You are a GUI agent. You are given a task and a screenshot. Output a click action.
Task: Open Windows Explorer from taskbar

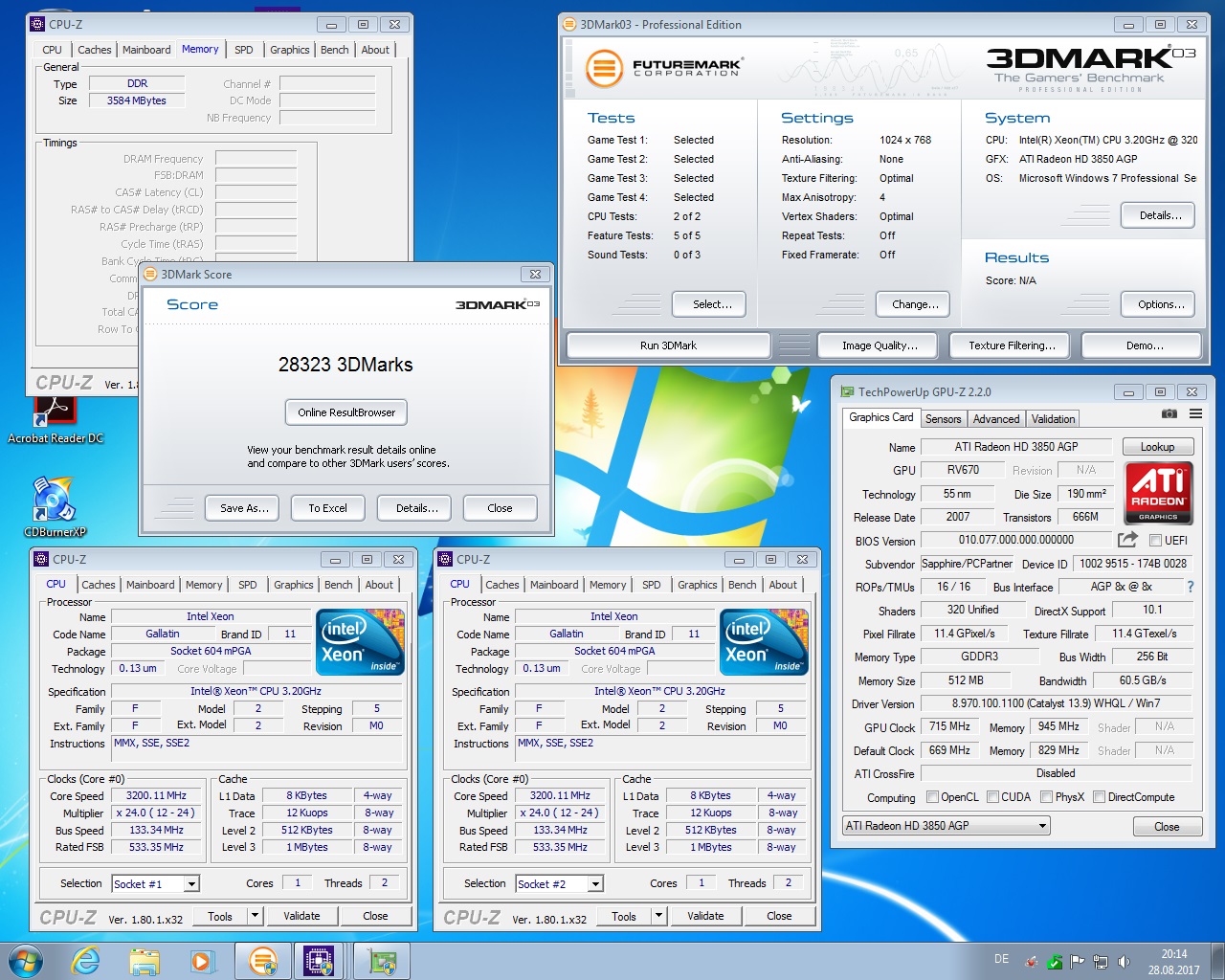pos(145,961)
